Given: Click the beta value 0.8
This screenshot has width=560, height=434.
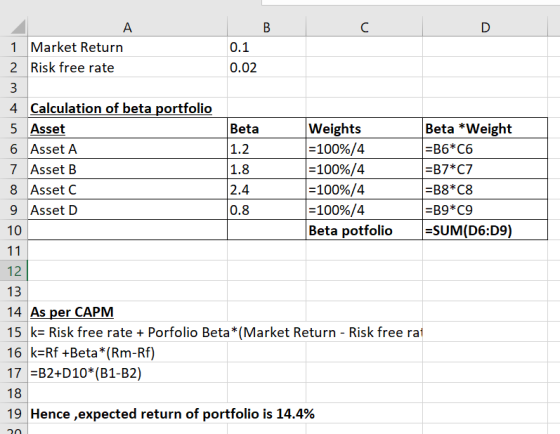Looking at the screenshot, I should (266, 210).
